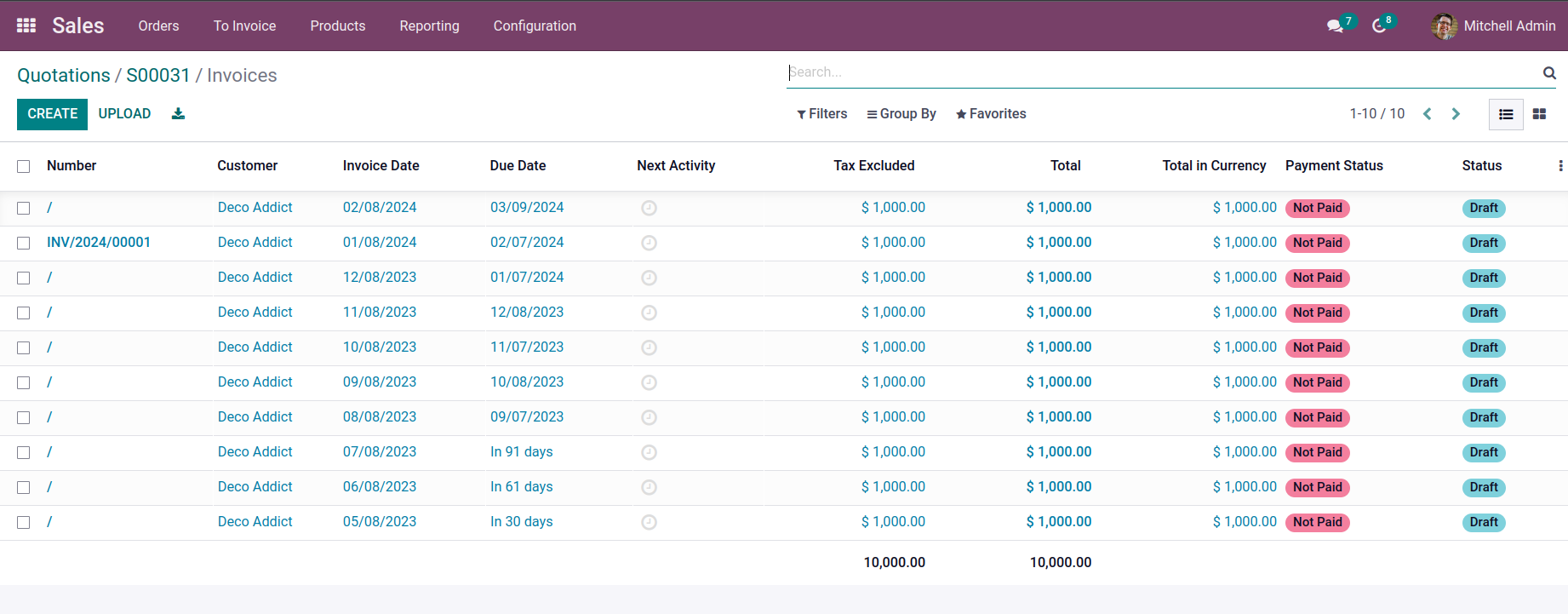The width and height of the screenshot is (1568, 614).
Task: Open the Configuration menu
Action: 535,26
